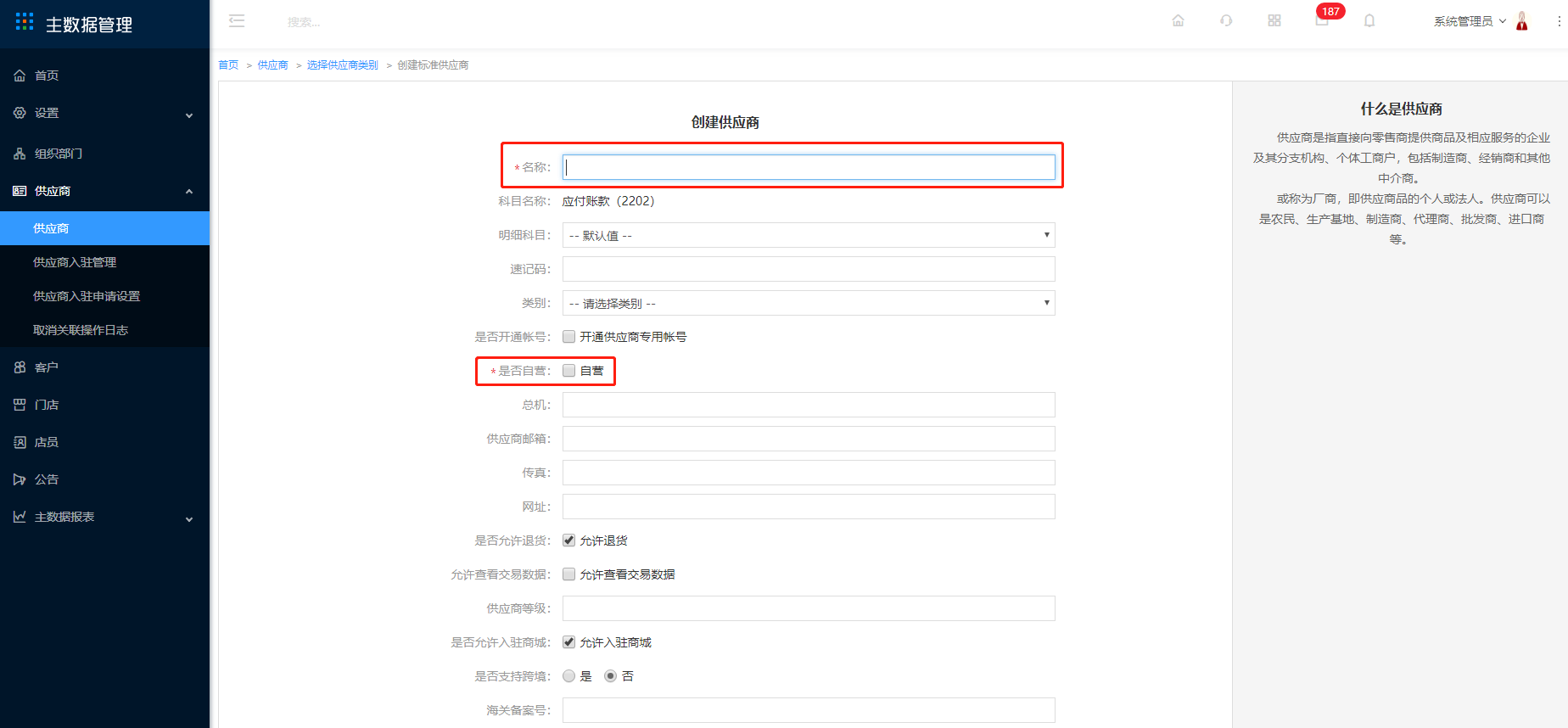Viewport: 1568px width, 728px height.
Task: Focus the 名称 input field
Action: pos(809,167)
